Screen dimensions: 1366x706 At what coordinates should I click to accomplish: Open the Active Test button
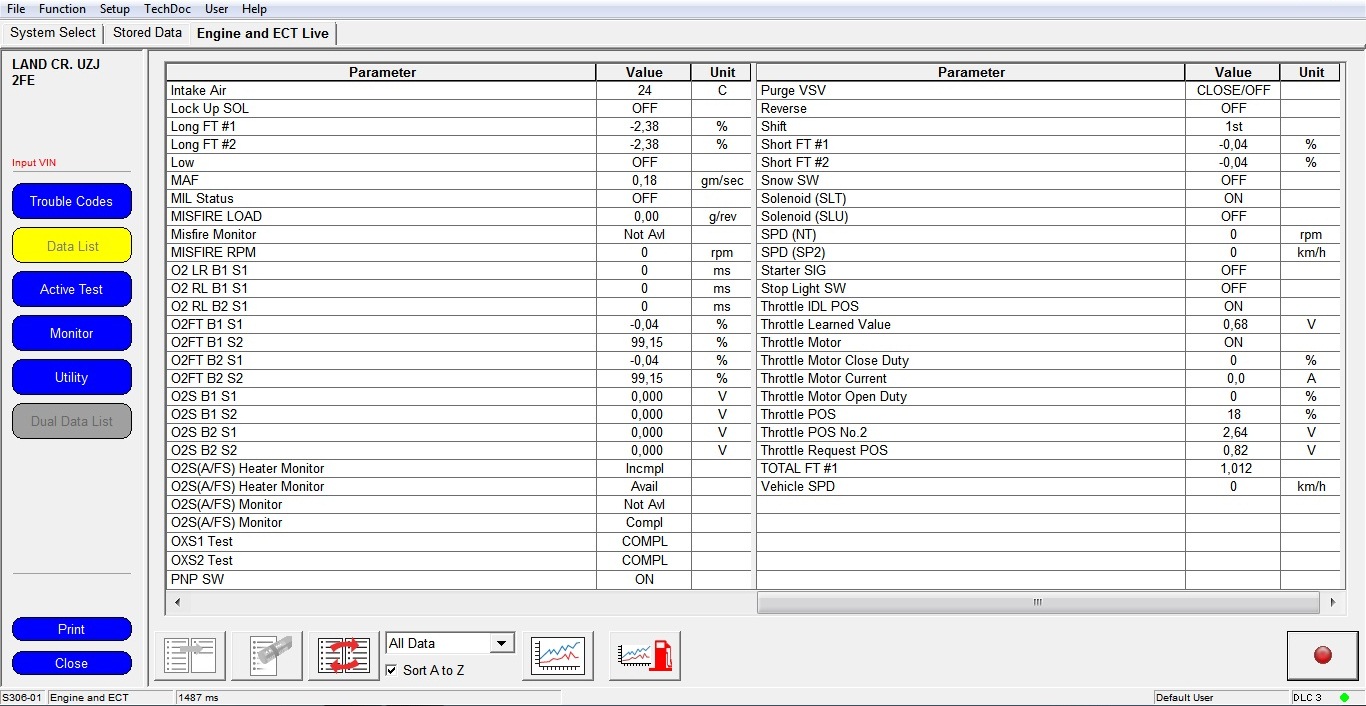tap(71, 289)
